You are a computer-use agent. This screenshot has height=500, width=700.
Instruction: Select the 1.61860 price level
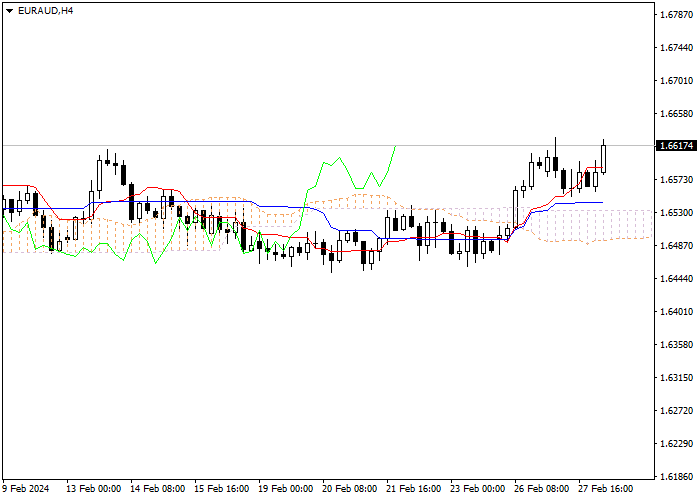(676, 477)
